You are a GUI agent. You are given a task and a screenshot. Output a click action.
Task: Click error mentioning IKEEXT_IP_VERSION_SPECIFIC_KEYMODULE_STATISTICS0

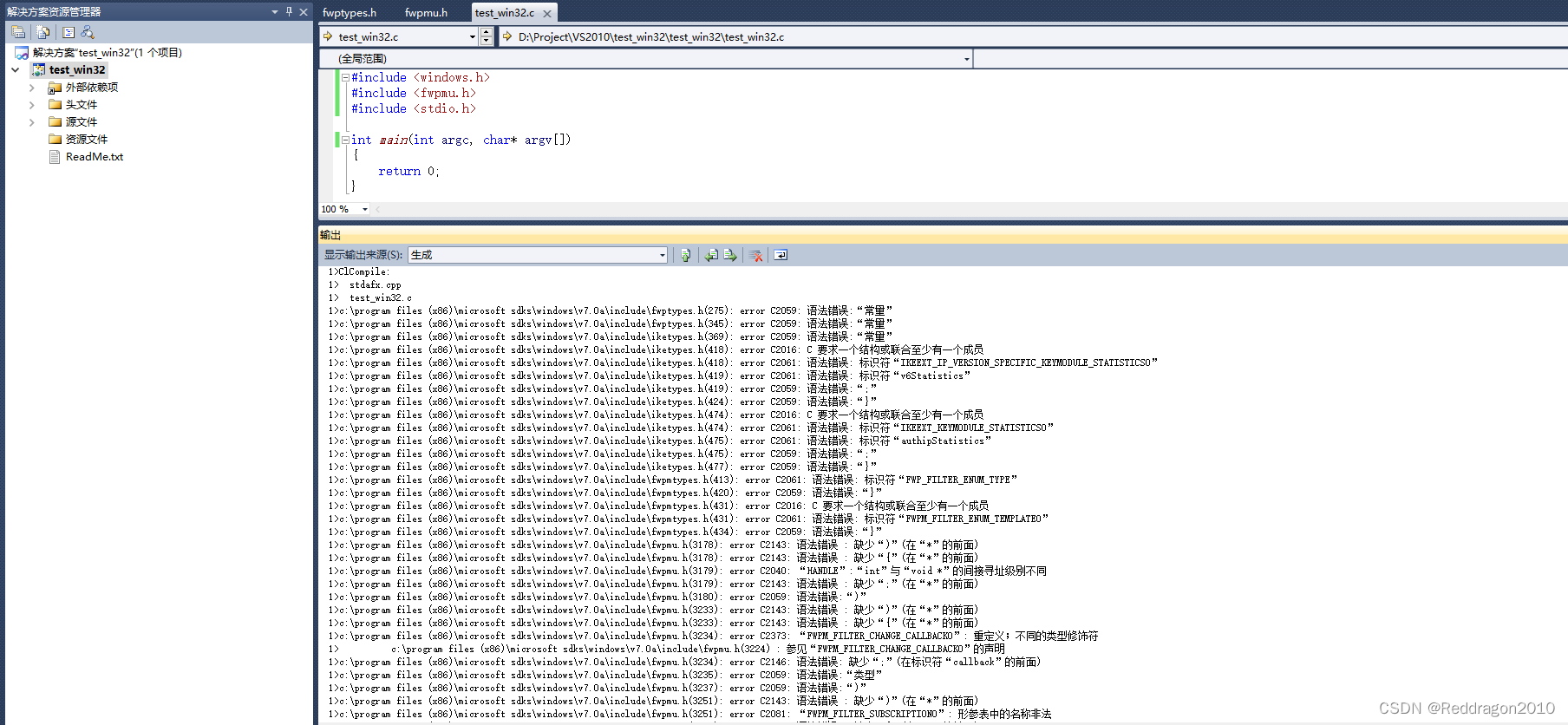pos(743,362)
